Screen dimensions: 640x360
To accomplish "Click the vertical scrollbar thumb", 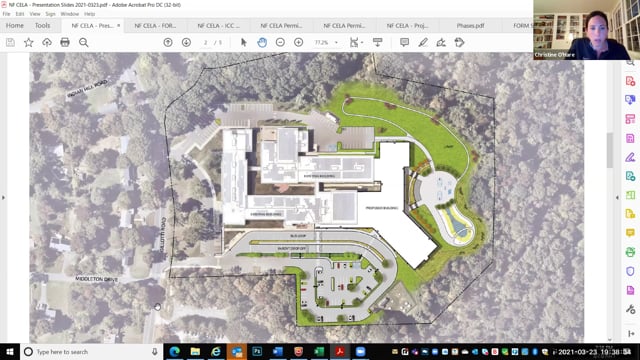I will tap(610, 150).
